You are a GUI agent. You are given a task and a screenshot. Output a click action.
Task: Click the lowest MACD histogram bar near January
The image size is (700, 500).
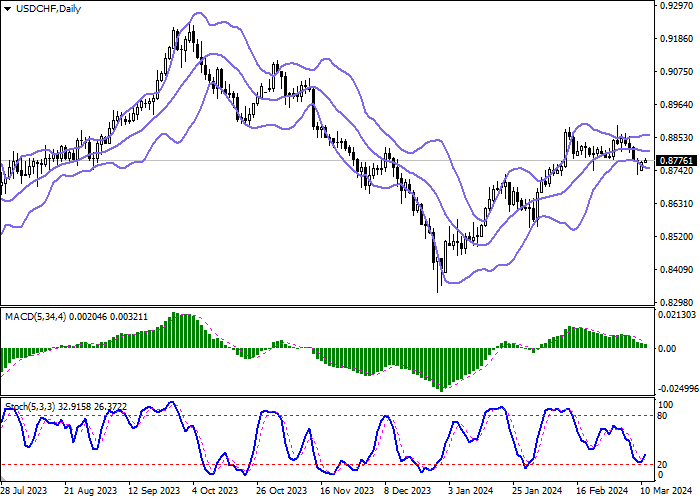coord(442,370)
